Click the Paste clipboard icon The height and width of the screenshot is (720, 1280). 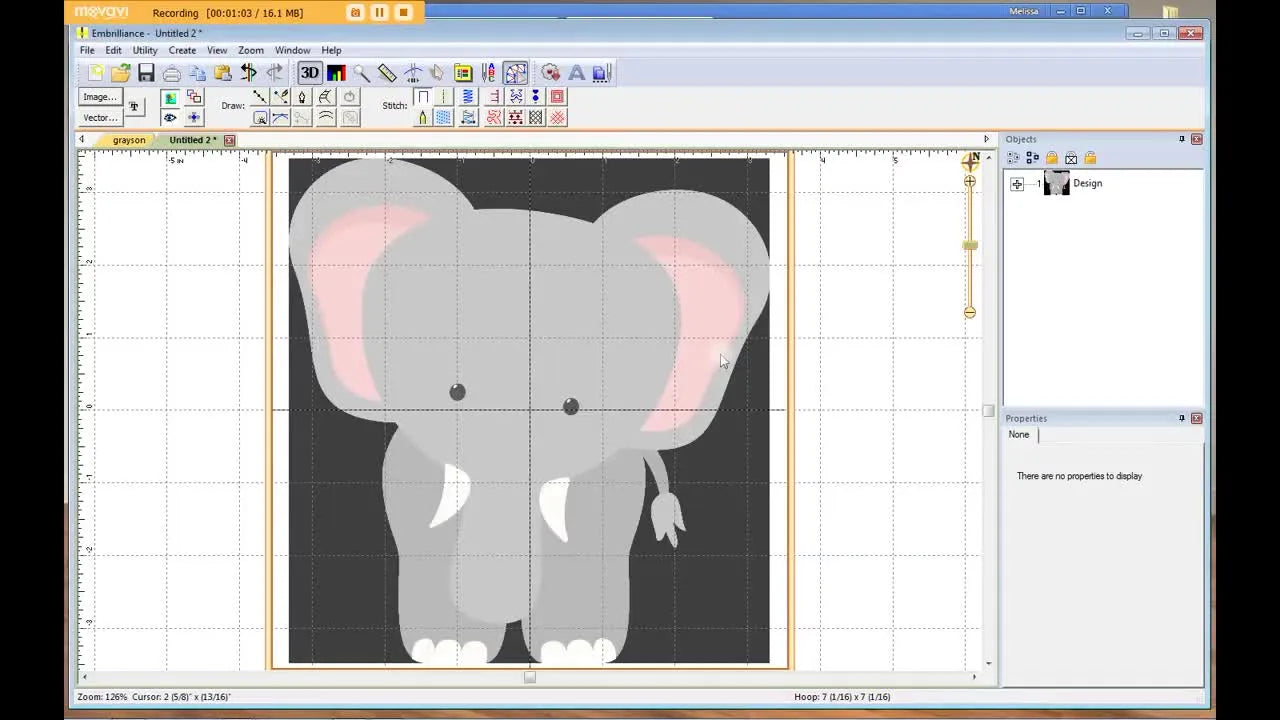click(x=223, y=73)
